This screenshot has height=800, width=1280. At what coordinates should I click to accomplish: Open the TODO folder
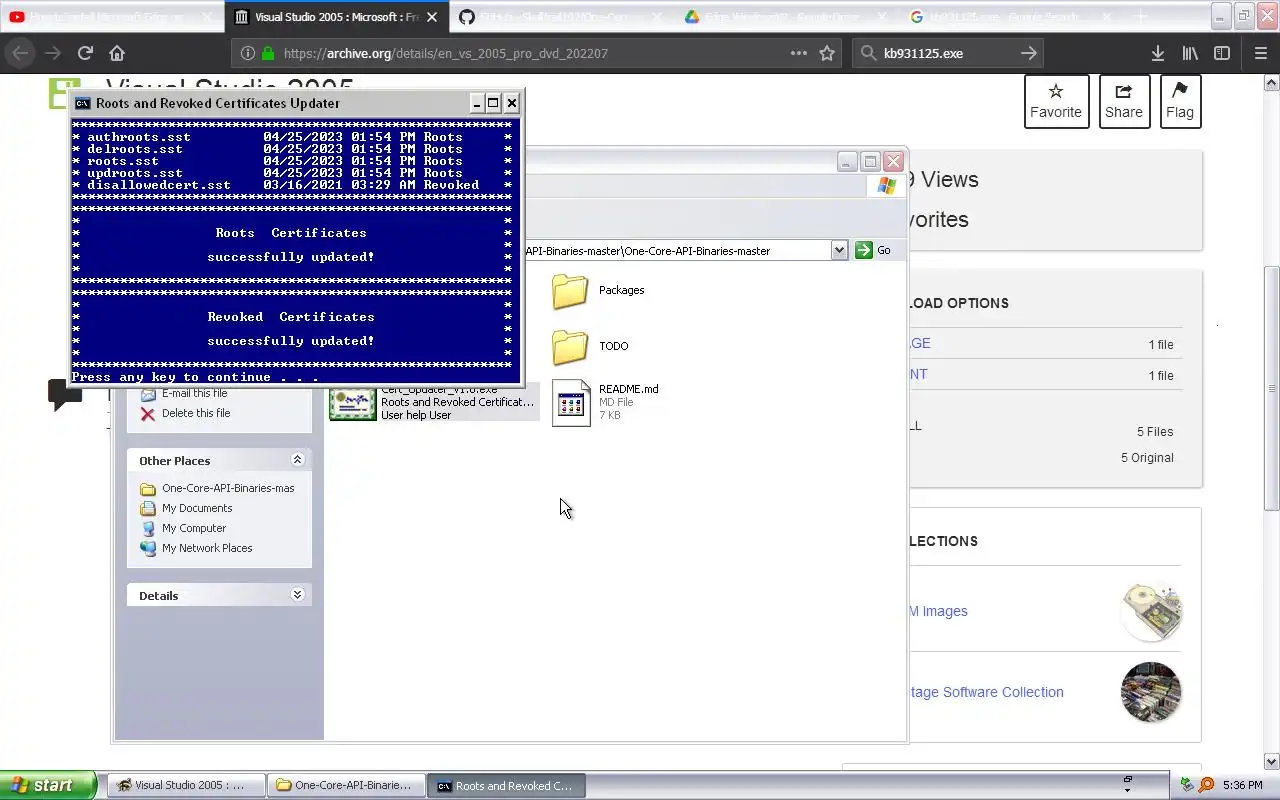pyautogui.click(x=570, y=346)
